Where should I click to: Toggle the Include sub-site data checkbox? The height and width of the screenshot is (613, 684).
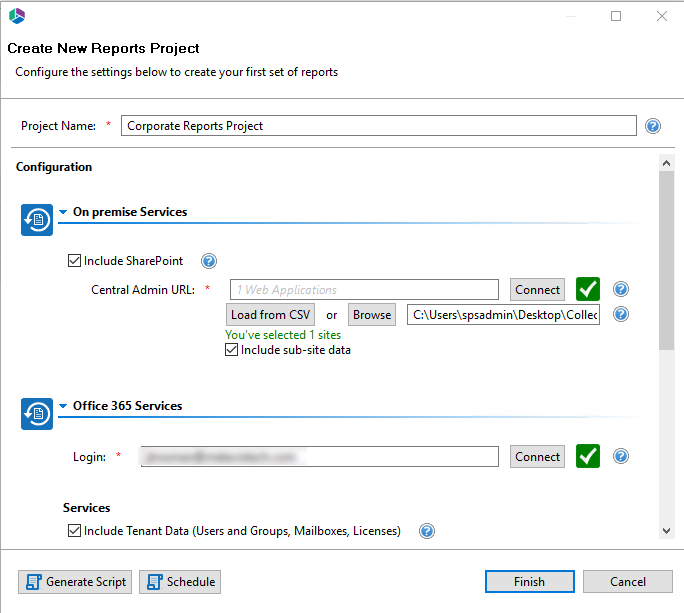coord(233,351)
